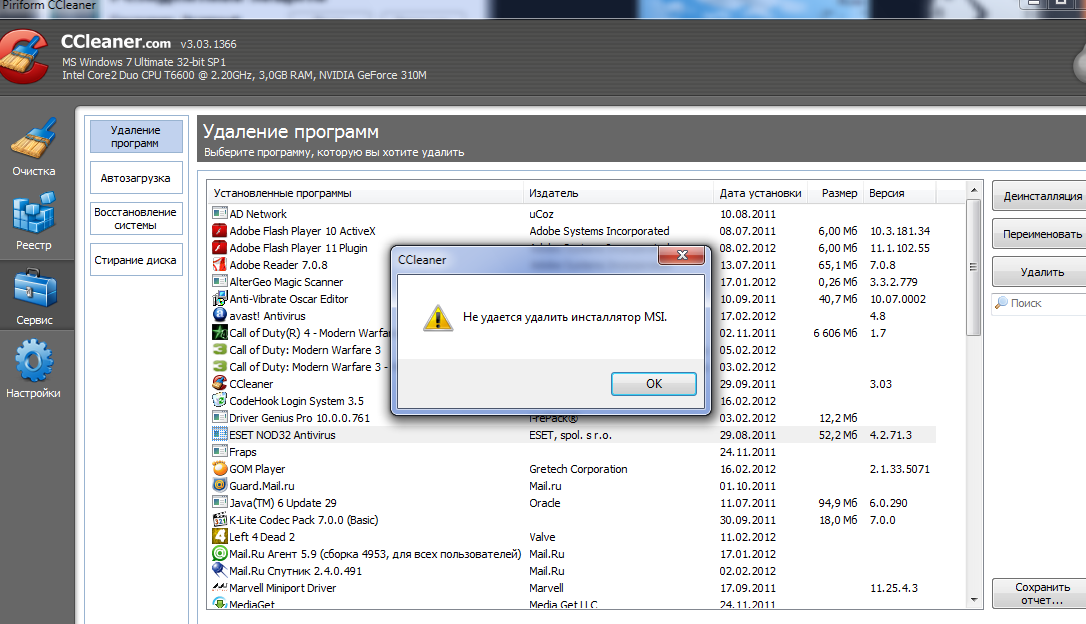Click the K-Lite Codec Pack icon
The width and height of the screenshot is (1086, 624).
220,519
